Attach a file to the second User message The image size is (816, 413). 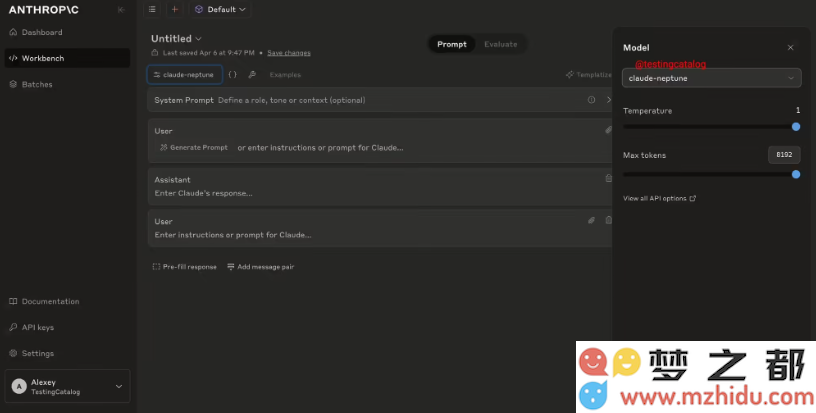[x=591, y=221]
